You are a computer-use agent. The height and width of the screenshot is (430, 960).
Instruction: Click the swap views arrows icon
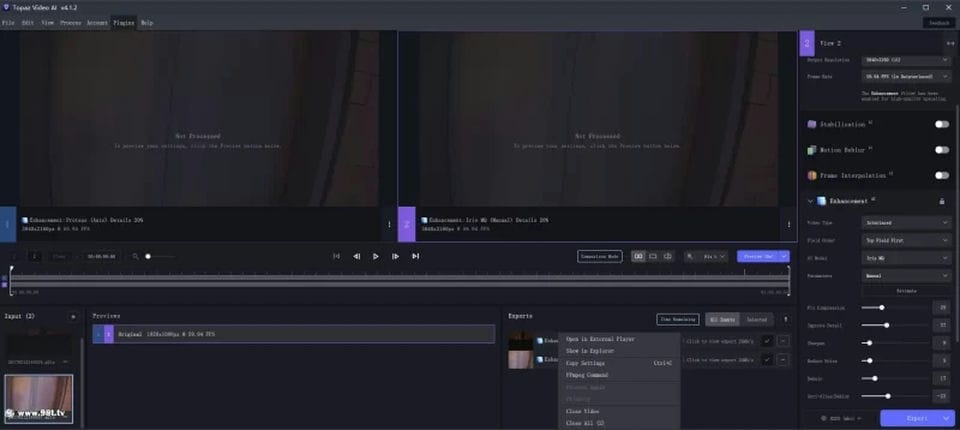coord(950,43)
